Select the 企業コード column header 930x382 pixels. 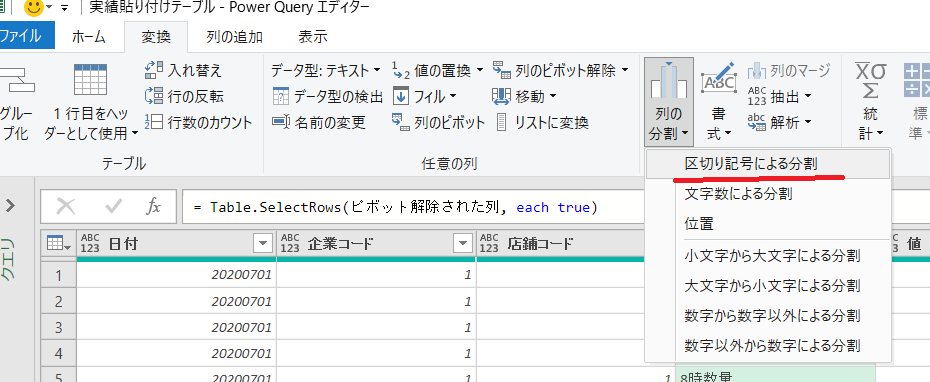(x=377, y=243)
